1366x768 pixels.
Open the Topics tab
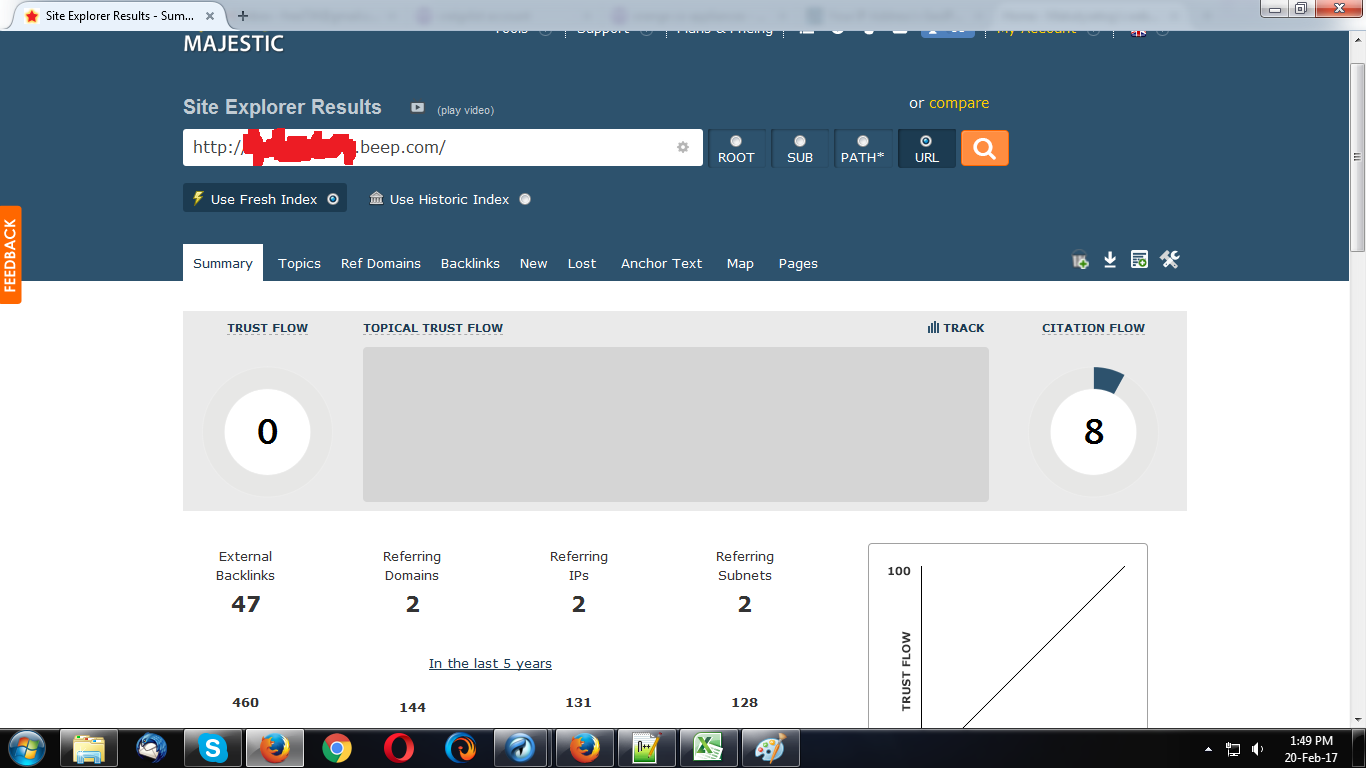coord(300,263)
